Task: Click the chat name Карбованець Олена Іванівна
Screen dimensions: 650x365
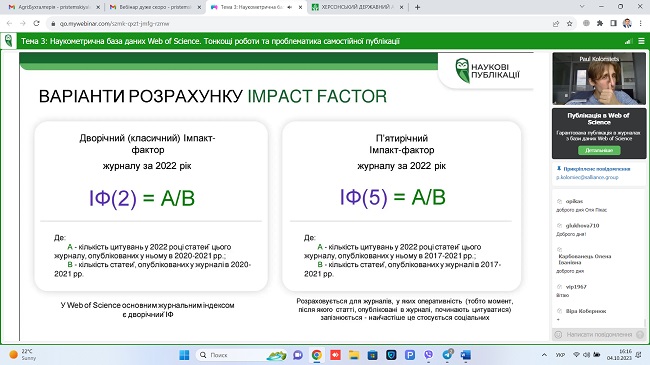Action: (585, 259)
